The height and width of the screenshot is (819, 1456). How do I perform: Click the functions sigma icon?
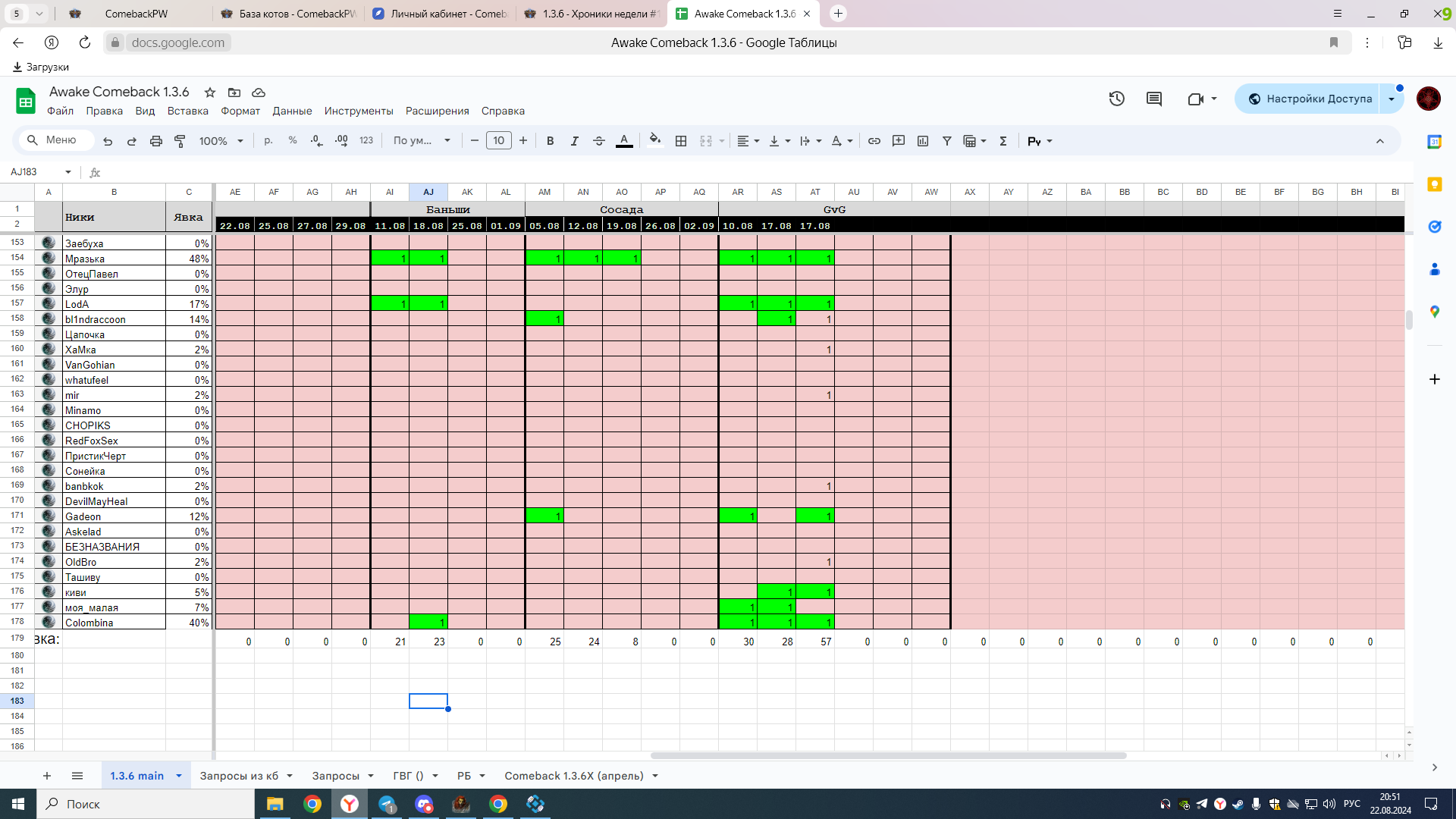click(1003, 141)
